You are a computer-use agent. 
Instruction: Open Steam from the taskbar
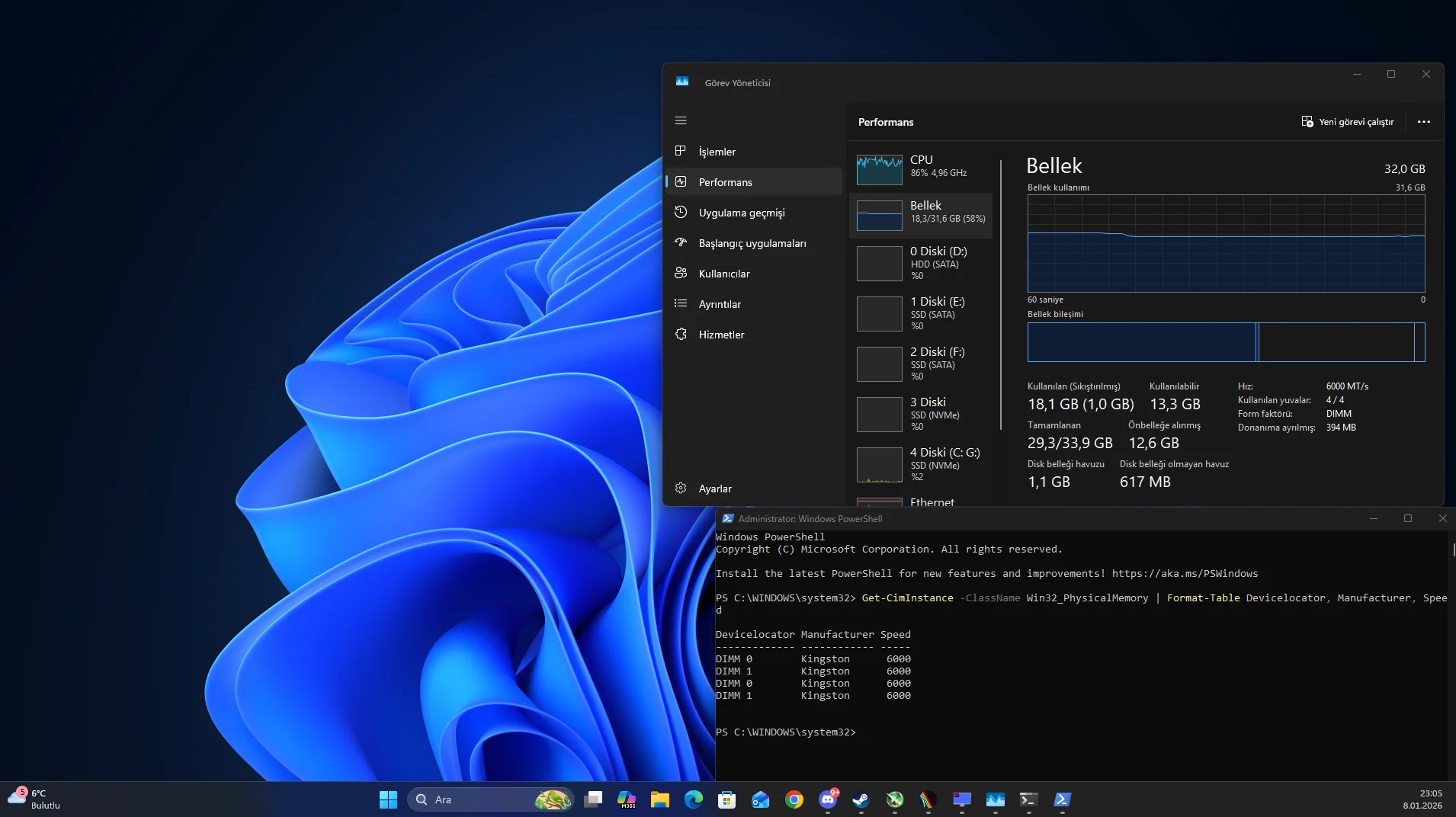861,799
